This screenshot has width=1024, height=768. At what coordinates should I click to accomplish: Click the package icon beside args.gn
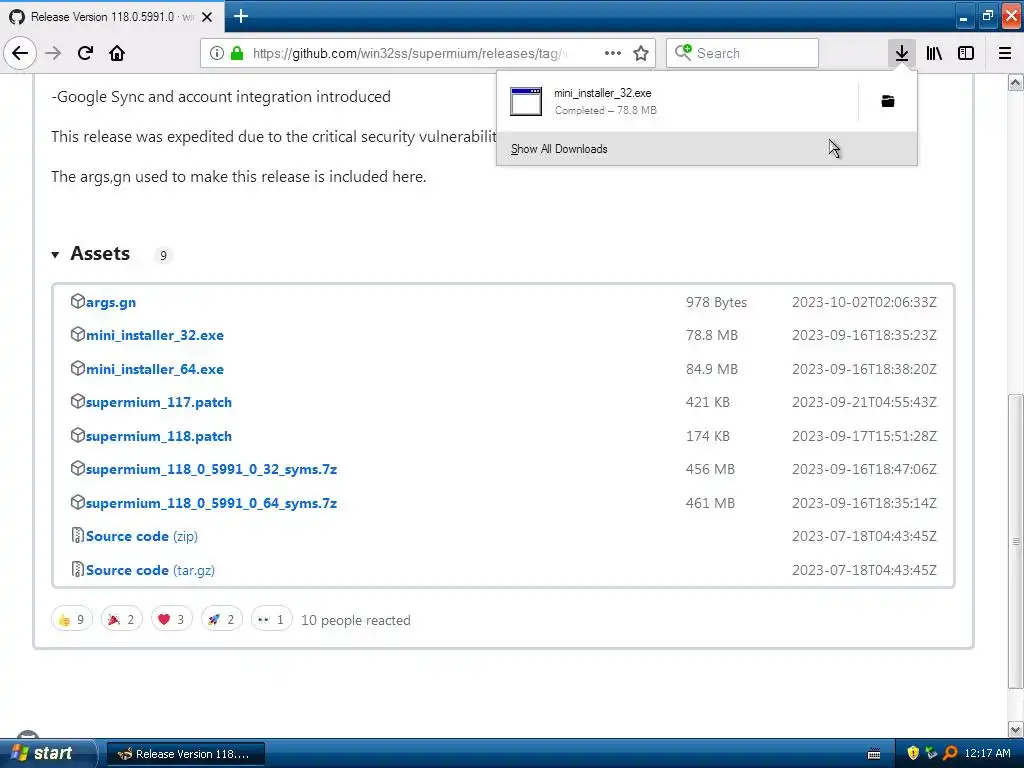(78, 301)
